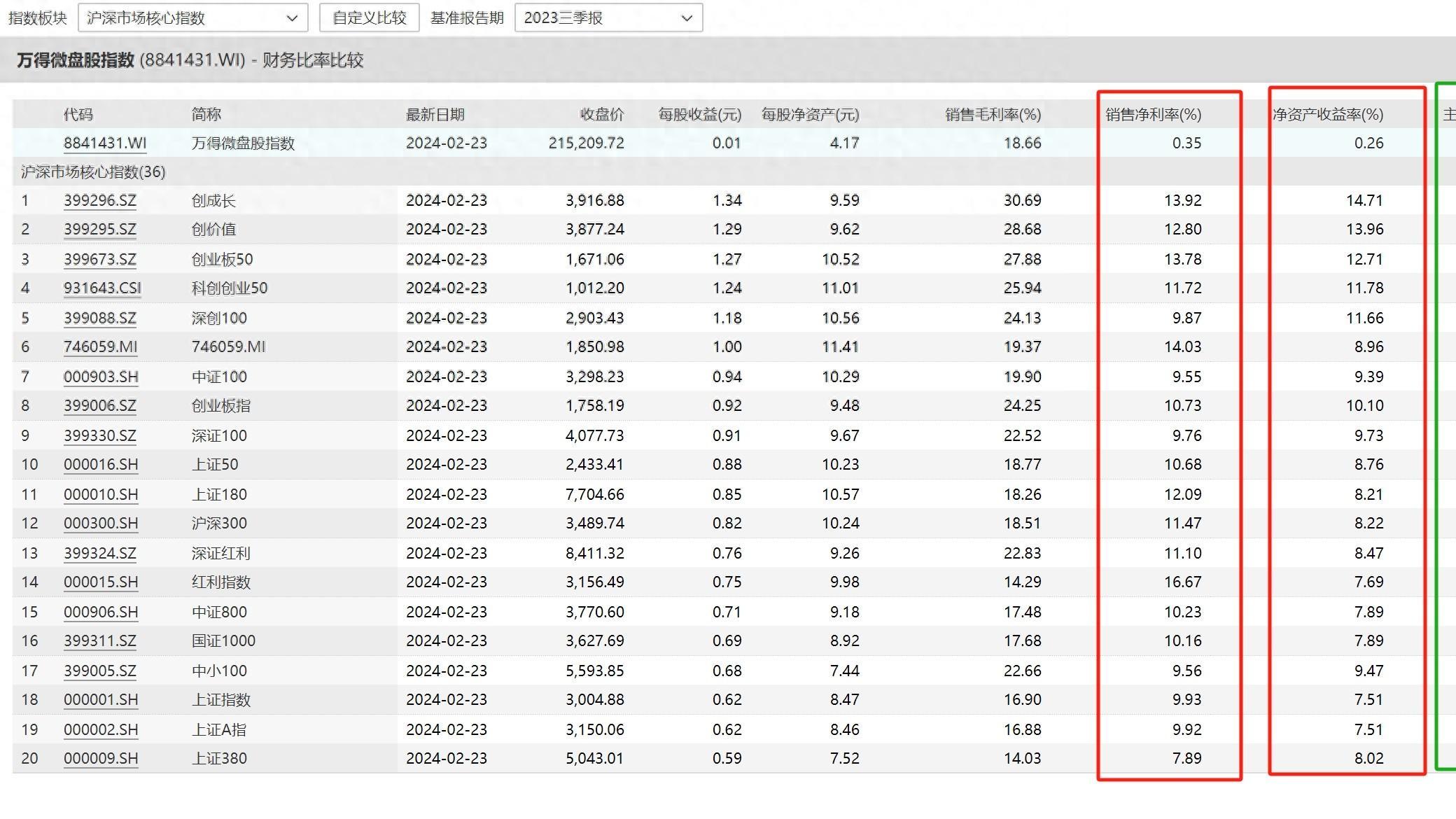Open the 000009.SH 上证380 code link
Screen dimensions: 1456x819
[x=100, y=759]
